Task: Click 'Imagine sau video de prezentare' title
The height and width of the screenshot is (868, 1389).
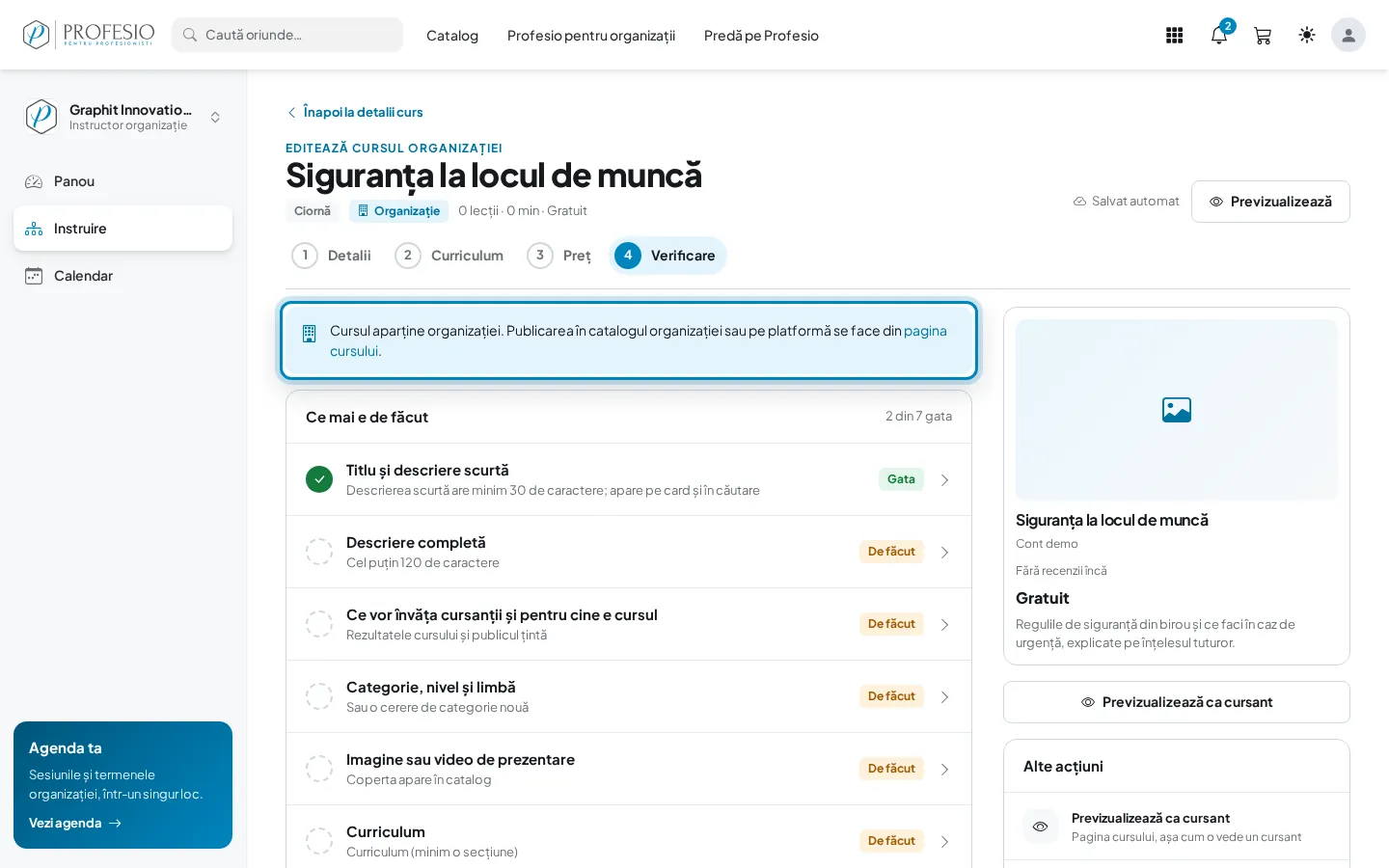Action: (x=460, y=760)
